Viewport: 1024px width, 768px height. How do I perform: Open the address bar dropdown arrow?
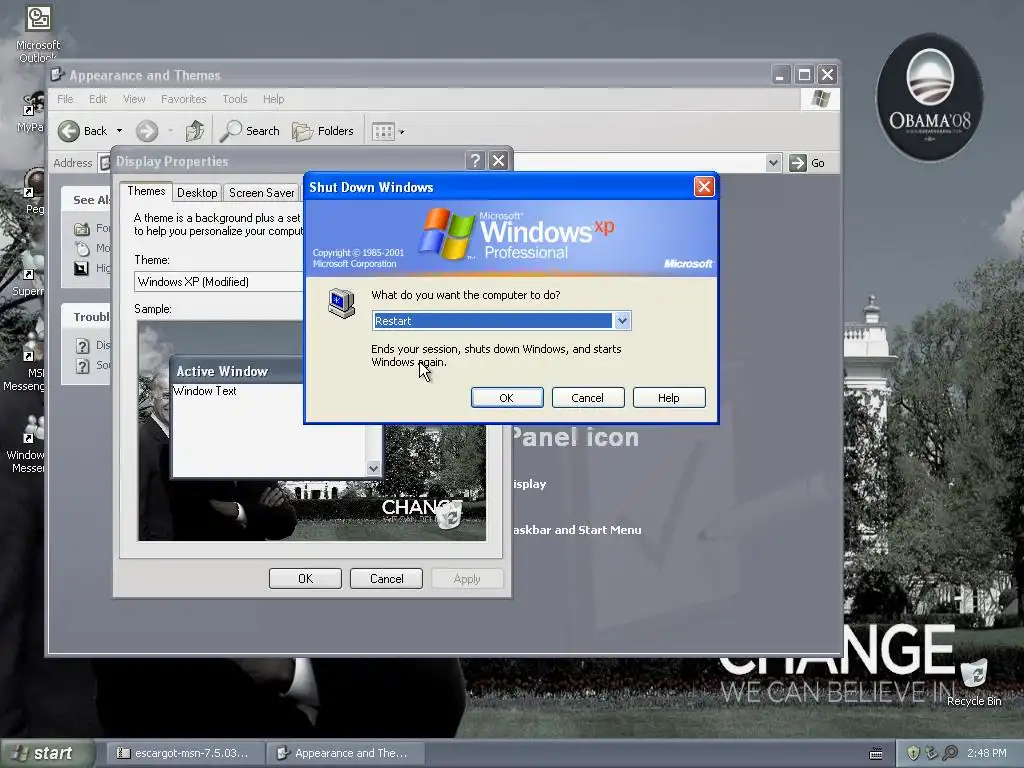click(773, 163)
